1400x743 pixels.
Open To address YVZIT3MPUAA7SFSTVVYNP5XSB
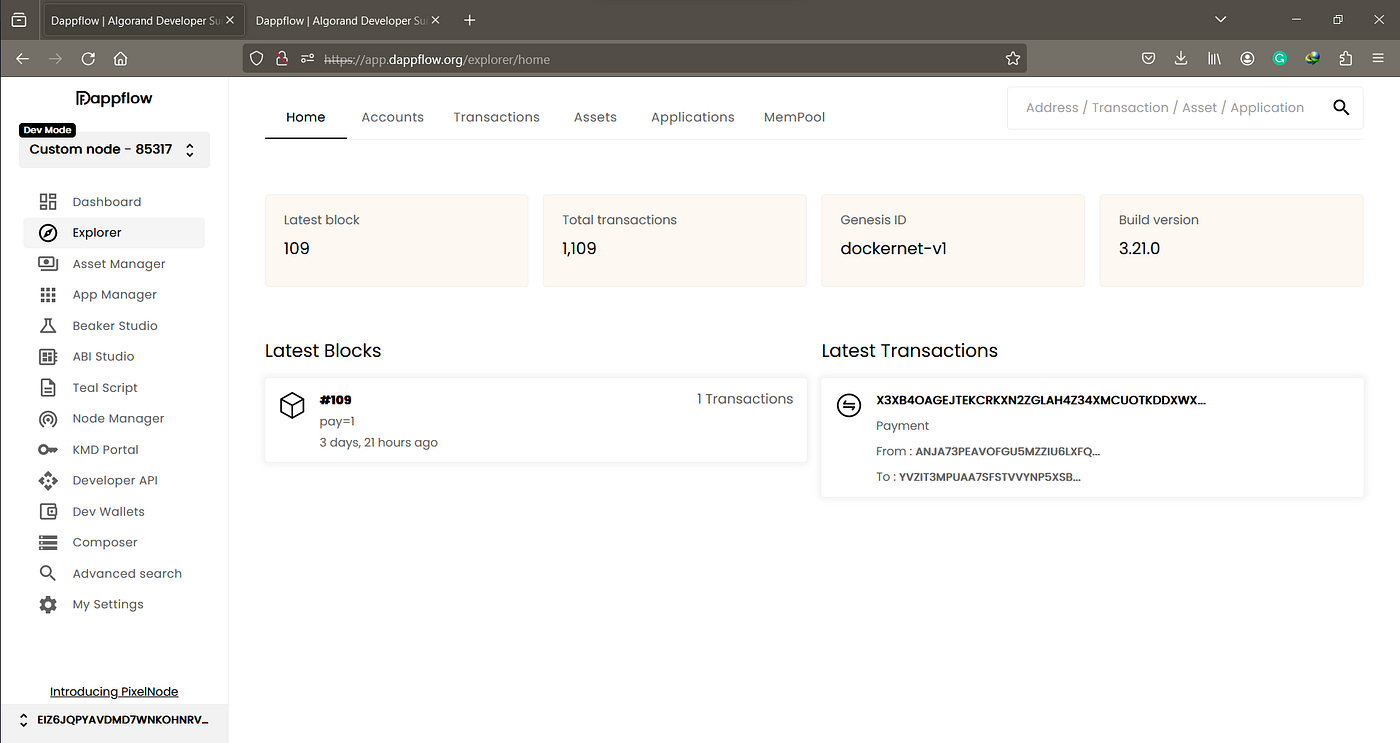click(990, 477)
